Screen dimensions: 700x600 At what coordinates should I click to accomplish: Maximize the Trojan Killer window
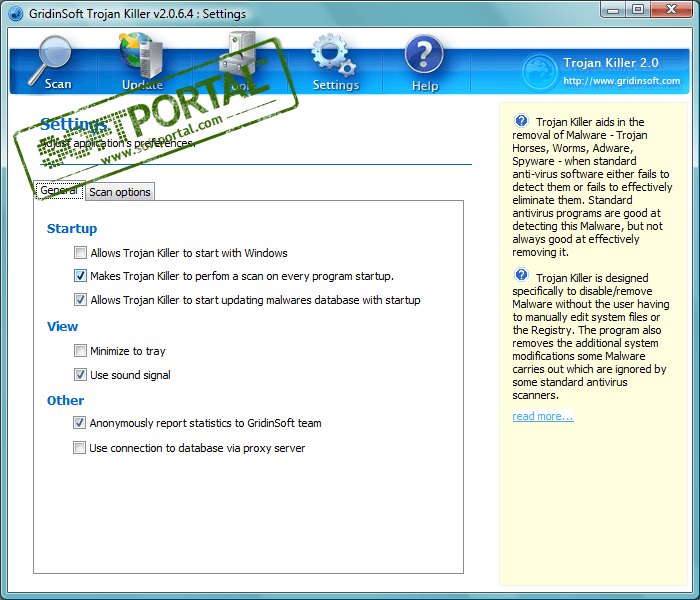click(x=638, y=9)
